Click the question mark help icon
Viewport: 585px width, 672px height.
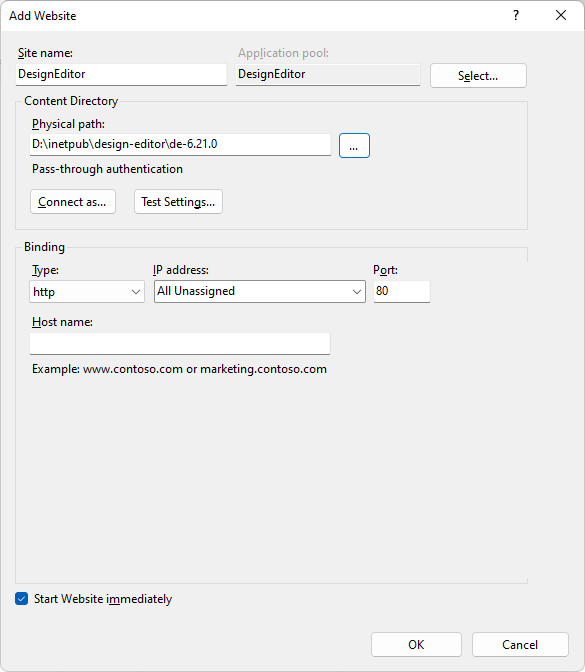tap(516, 16)
